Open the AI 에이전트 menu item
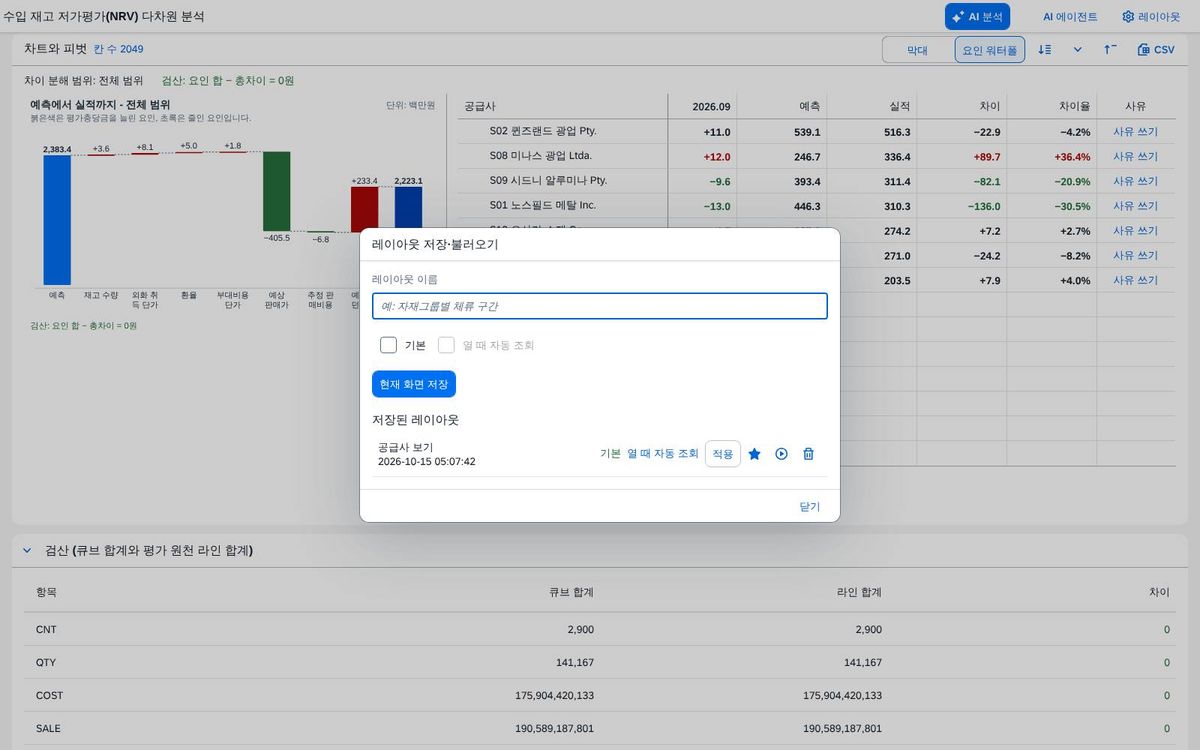 point(1070,17)
